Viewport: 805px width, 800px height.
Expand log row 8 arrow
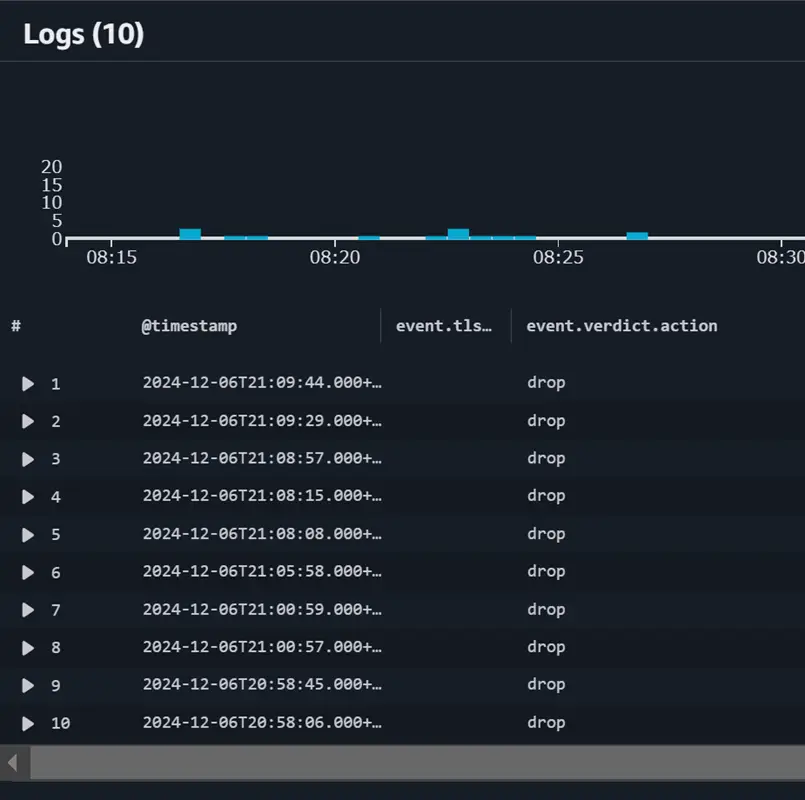point(28,647)
